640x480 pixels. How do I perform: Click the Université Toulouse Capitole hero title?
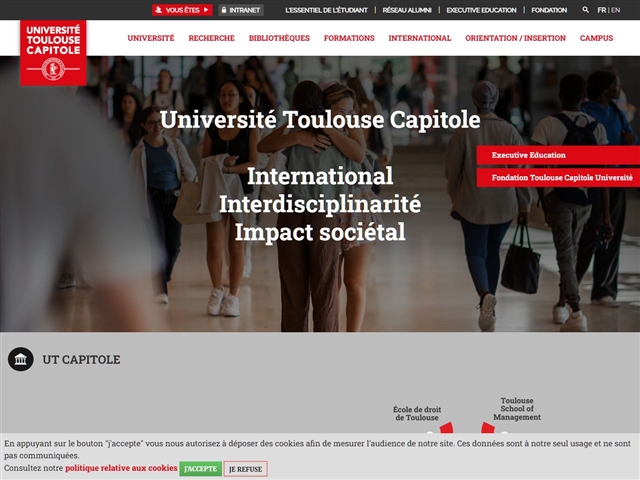coord(320,120)
